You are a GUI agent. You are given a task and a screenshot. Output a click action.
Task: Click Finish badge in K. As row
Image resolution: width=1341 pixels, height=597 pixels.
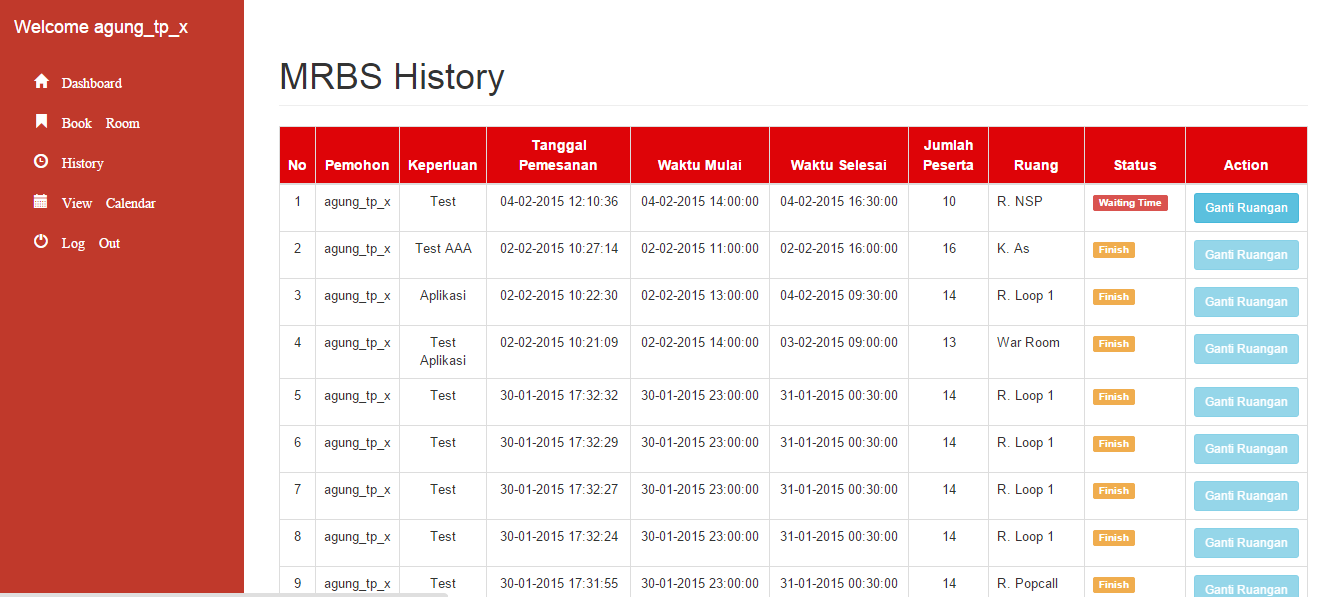pos(1114,250)
